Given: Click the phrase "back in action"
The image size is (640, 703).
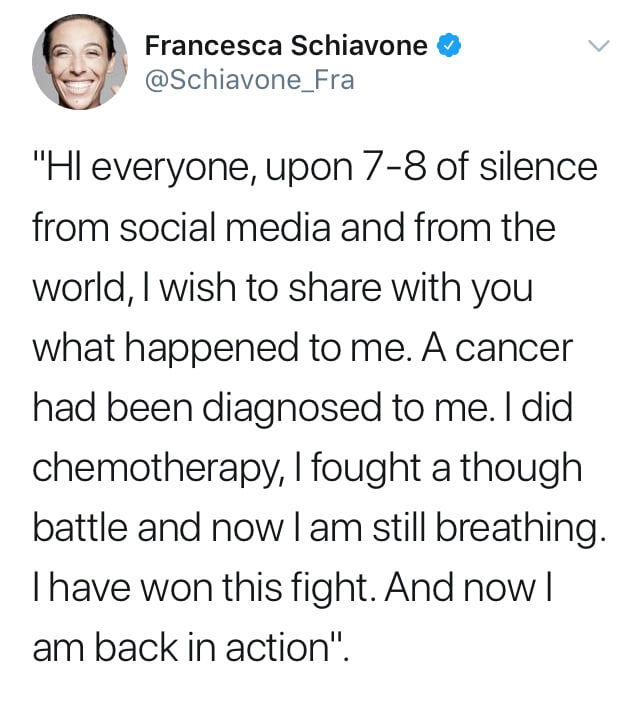Looking at the screenshot, I should click(x=212, y=649).
